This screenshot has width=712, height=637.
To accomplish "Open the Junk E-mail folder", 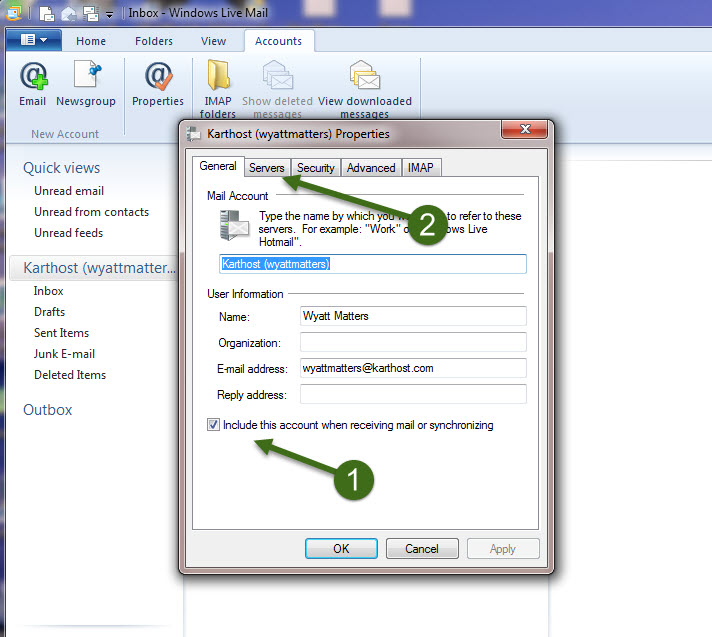I will coord(64,354).
